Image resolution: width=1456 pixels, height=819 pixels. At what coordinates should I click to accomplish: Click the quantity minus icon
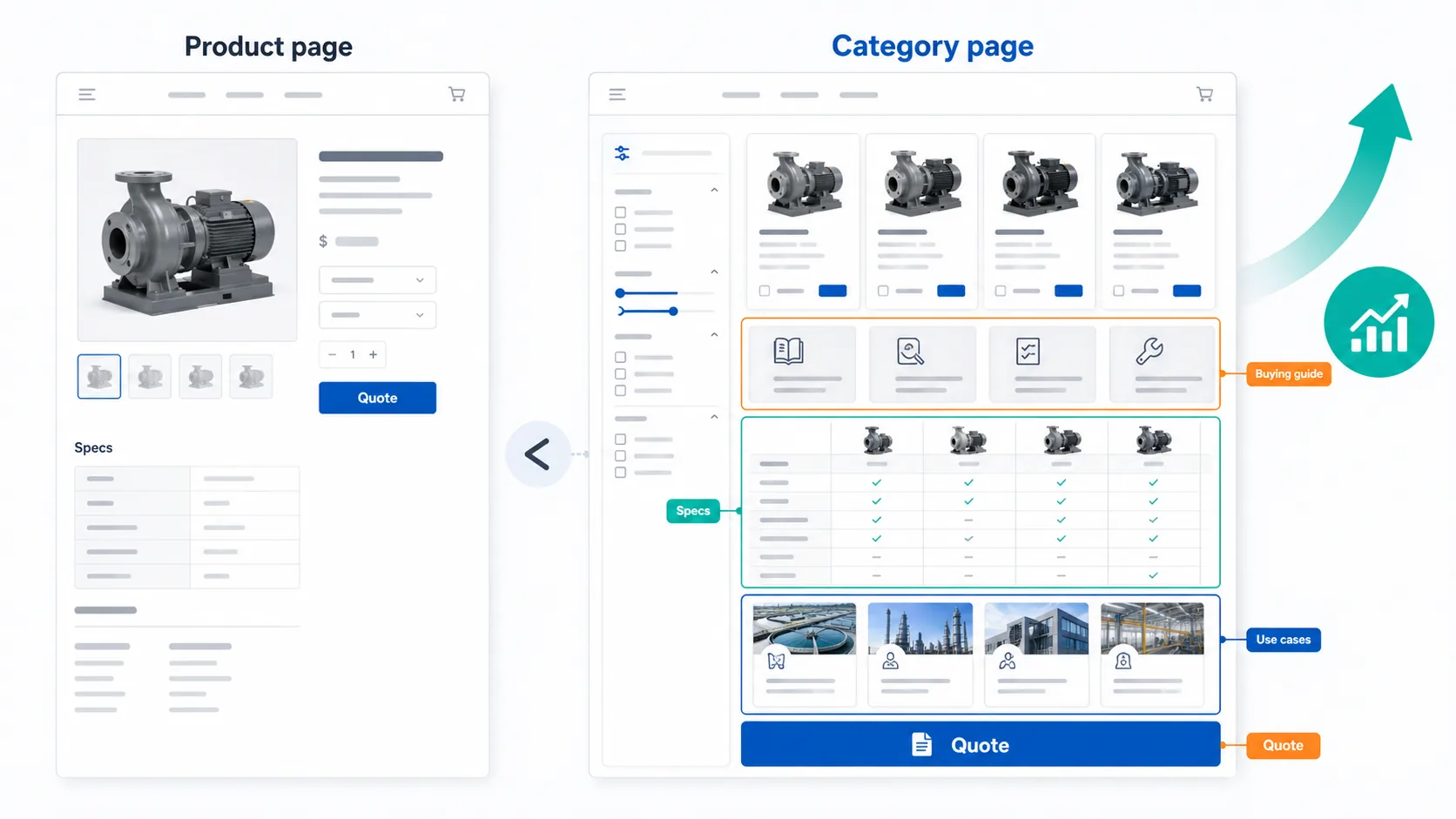[332, 354]
